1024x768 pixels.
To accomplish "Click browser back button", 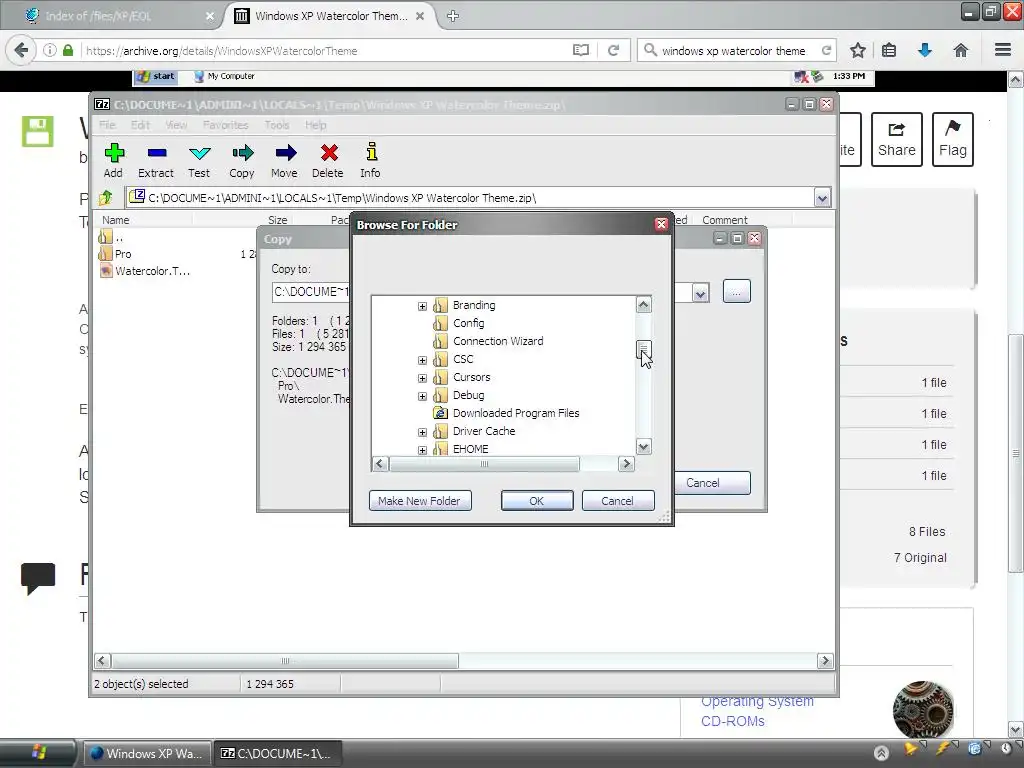I will pyautogui.click(x=21, y=50).
